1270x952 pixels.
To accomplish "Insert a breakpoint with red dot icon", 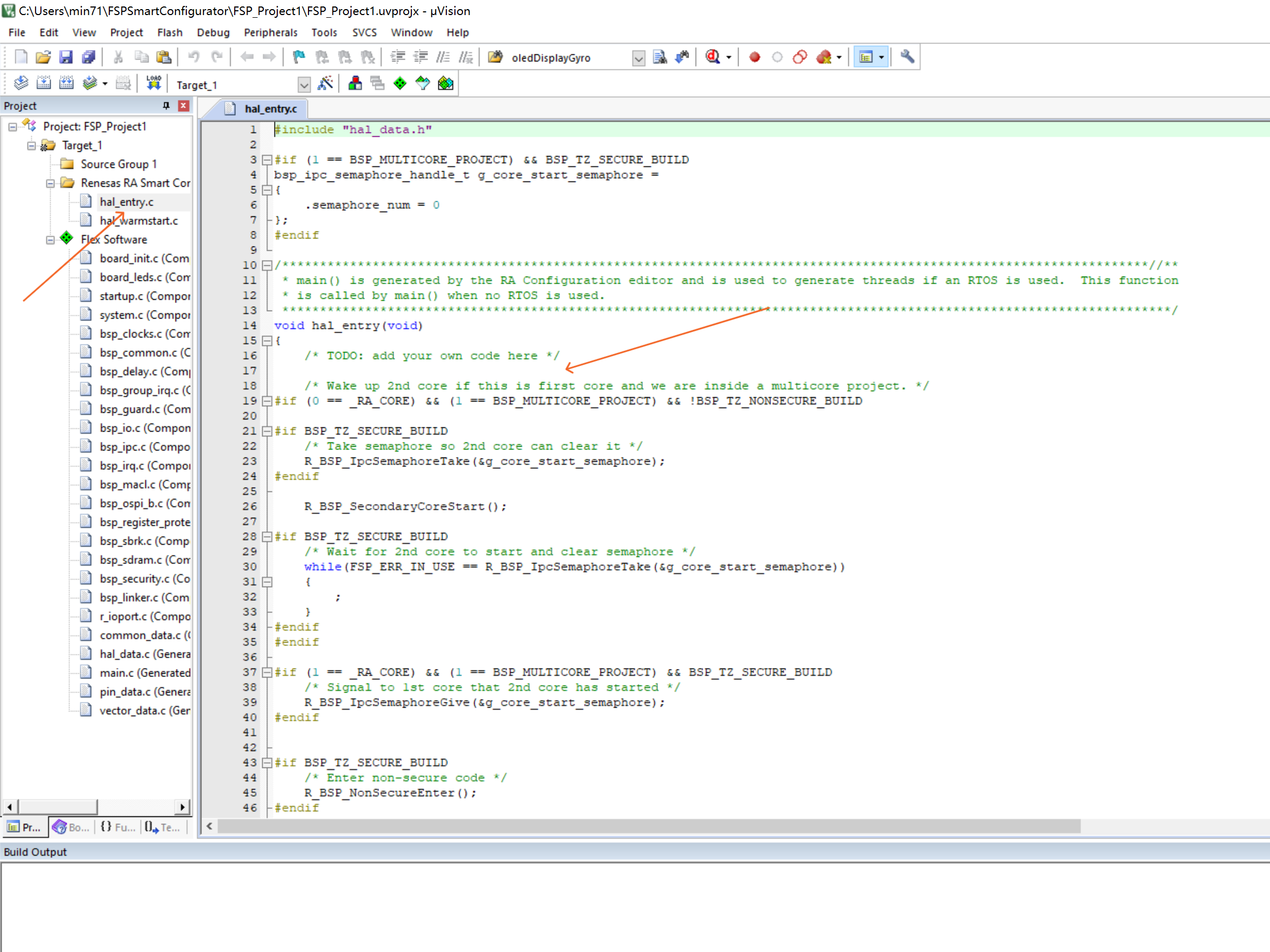I will [754, 57].
